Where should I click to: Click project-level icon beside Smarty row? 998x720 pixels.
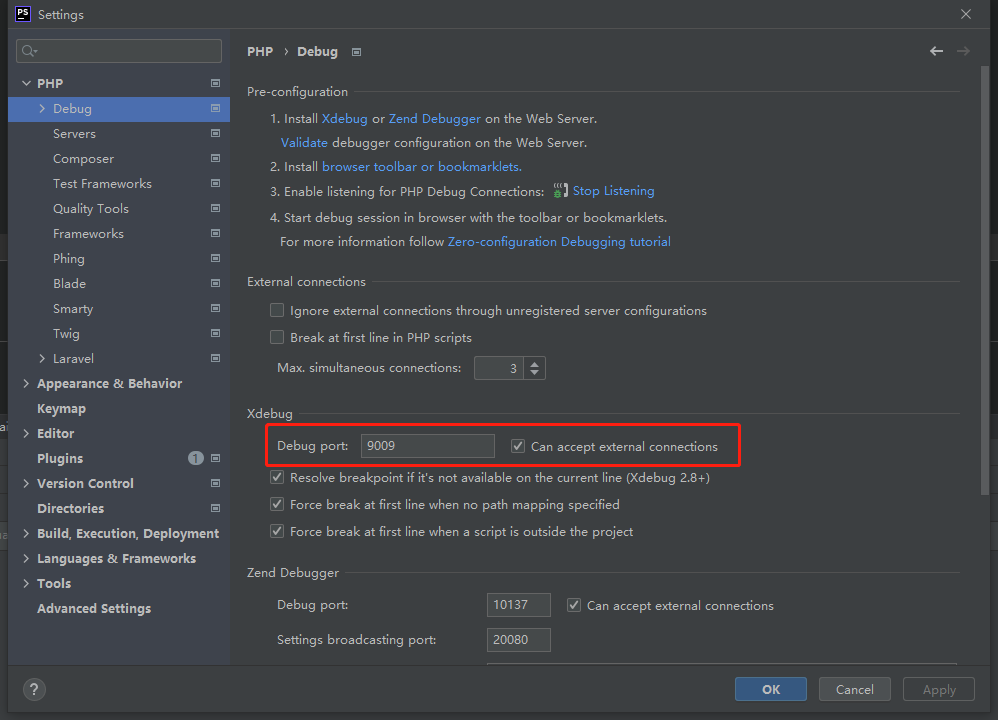click(x=215, y=308)
